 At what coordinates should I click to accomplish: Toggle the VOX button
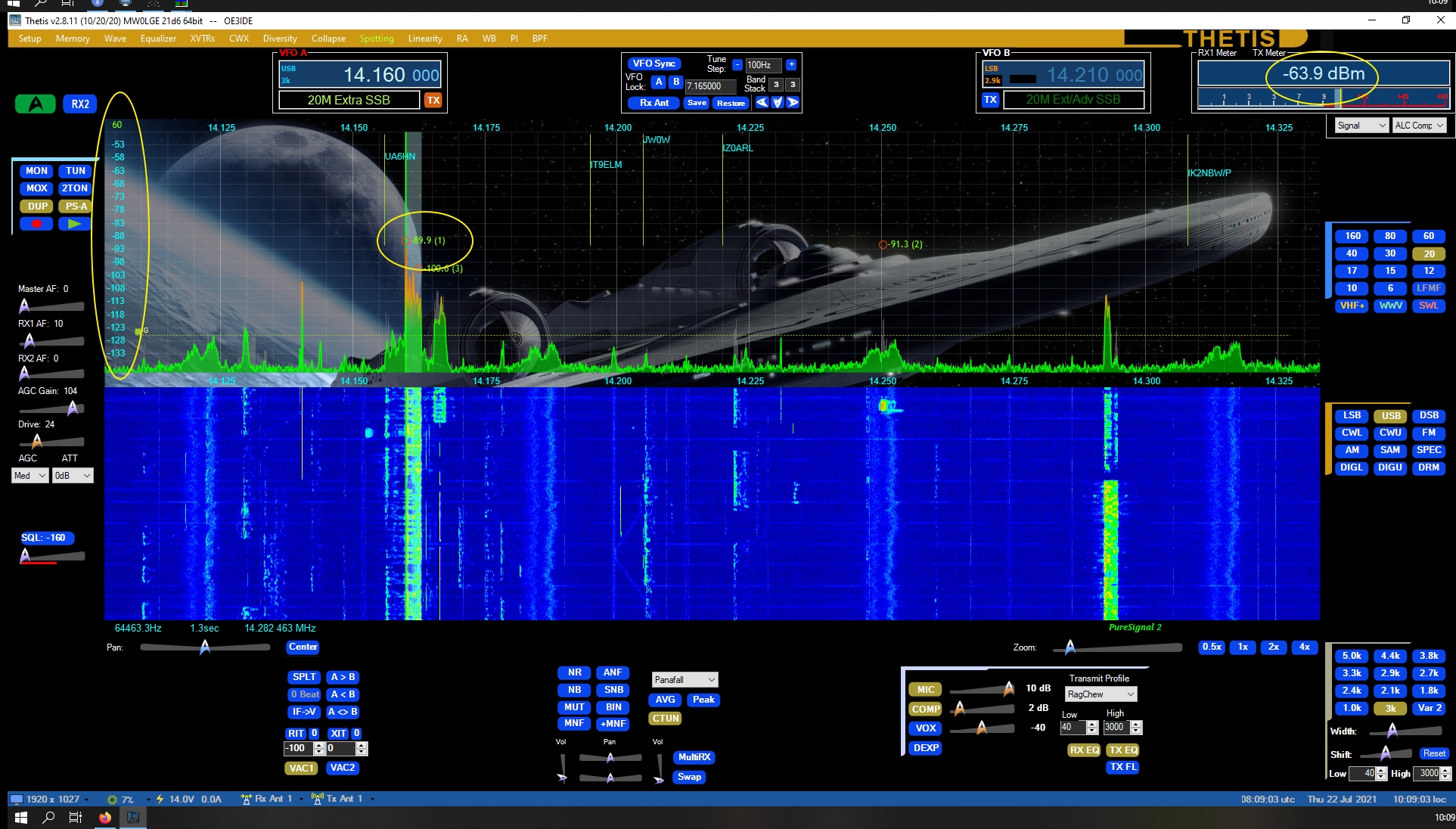[x=926, y=728]
